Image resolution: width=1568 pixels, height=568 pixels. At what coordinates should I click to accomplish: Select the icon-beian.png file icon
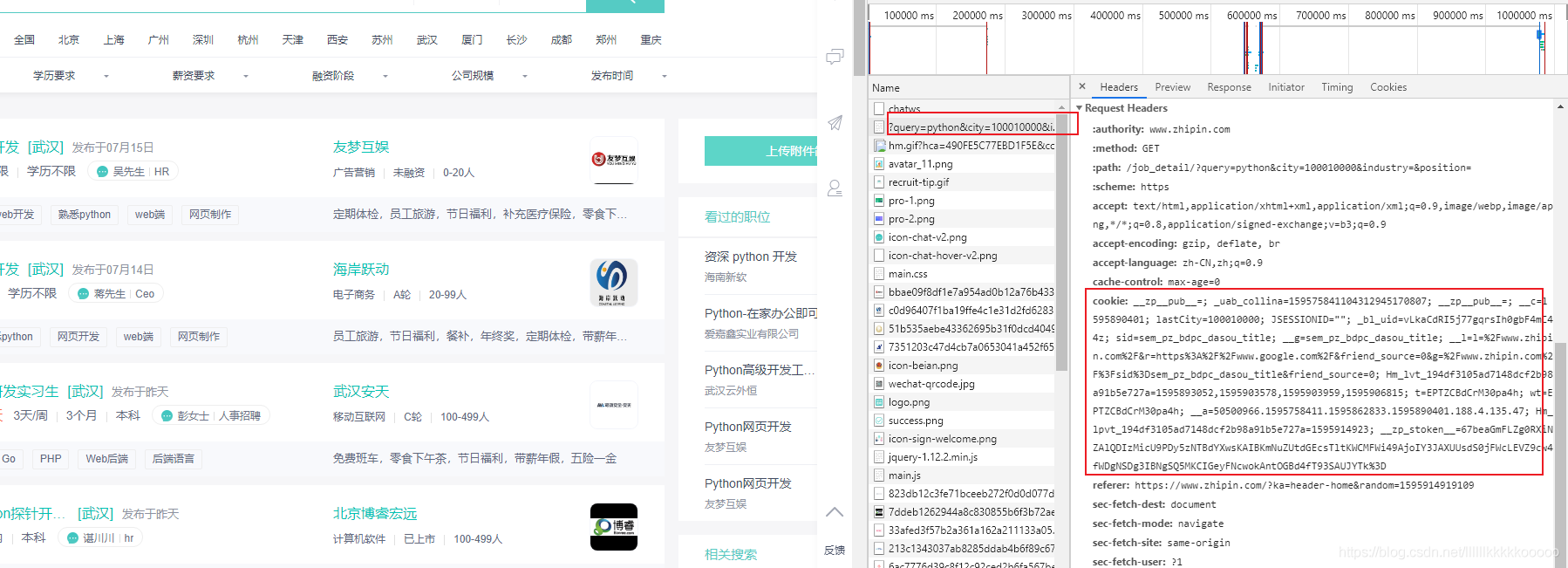pyautogui.click(x=879, y=366)
